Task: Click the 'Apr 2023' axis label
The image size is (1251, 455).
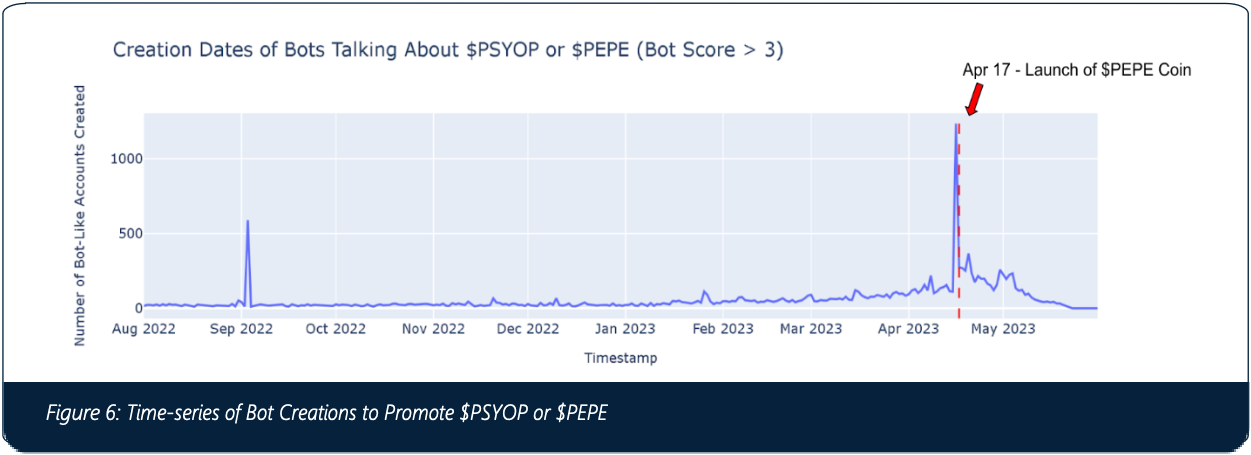Action: (x=907, y=328)
